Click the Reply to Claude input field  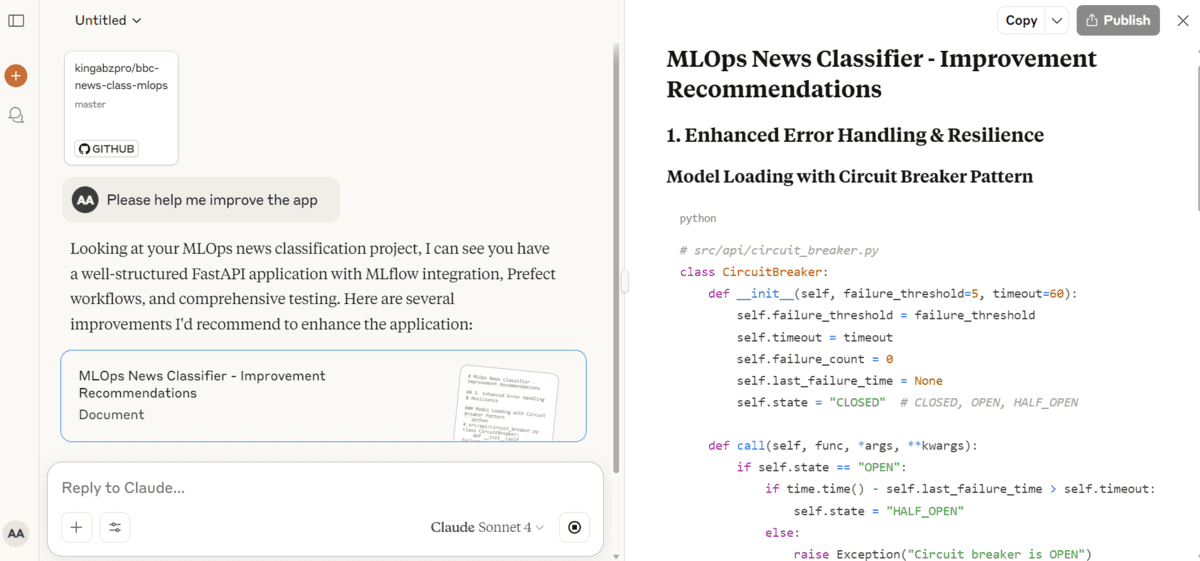pos(325,488)
